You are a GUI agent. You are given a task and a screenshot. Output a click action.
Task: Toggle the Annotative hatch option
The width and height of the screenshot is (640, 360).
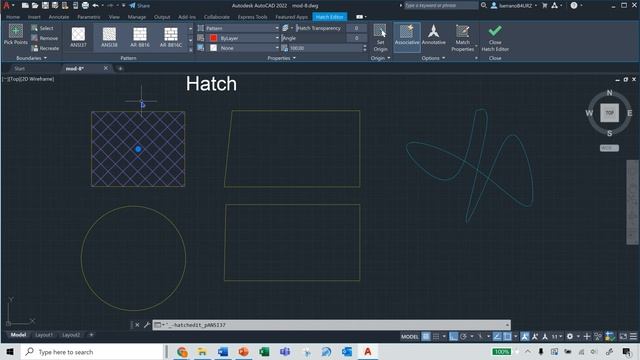point(433,34)
